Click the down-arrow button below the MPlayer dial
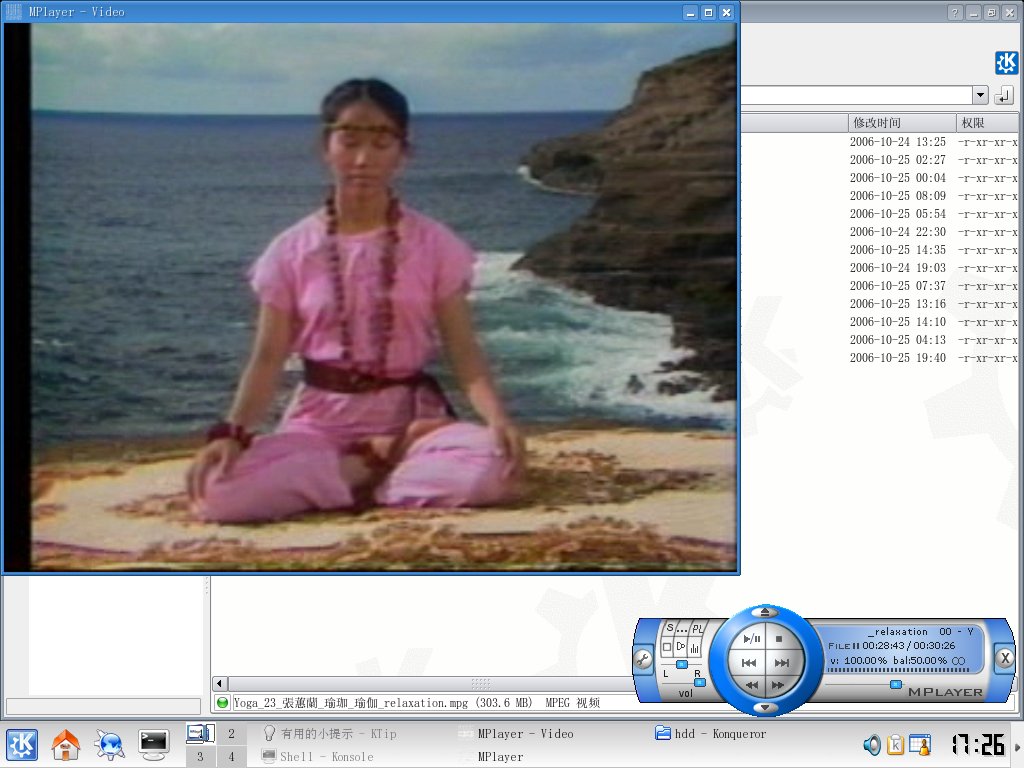1024x768 pixels. (765, 707)
